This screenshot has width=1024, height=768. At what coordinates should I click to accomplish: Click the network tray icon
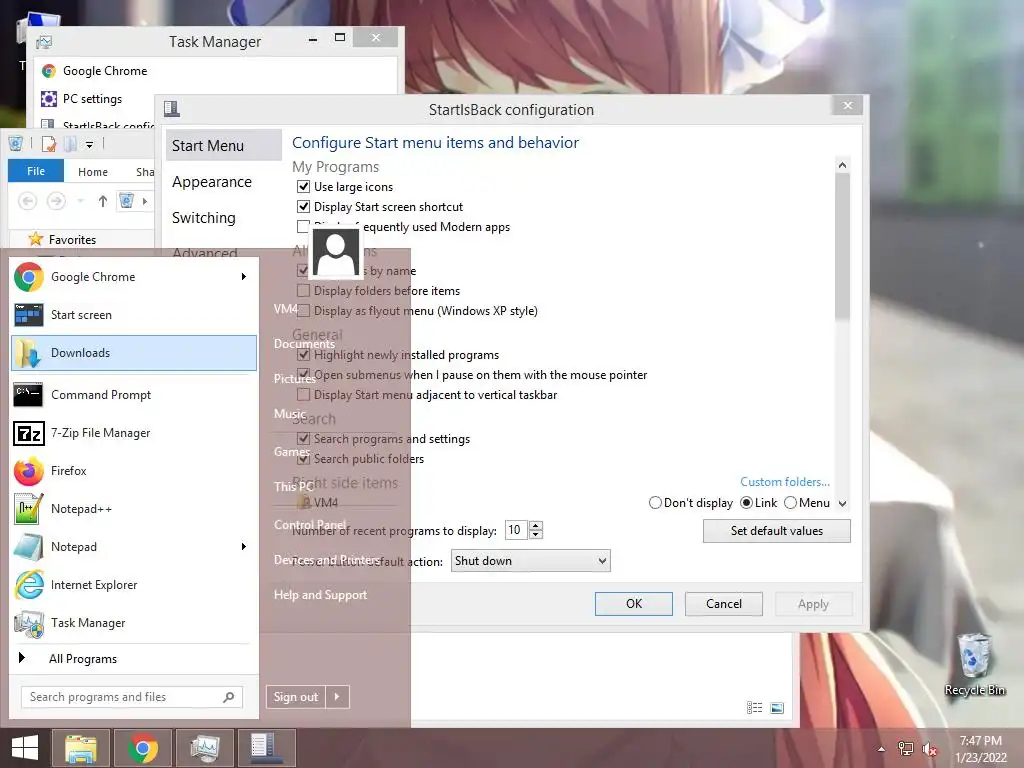point(906,749)
